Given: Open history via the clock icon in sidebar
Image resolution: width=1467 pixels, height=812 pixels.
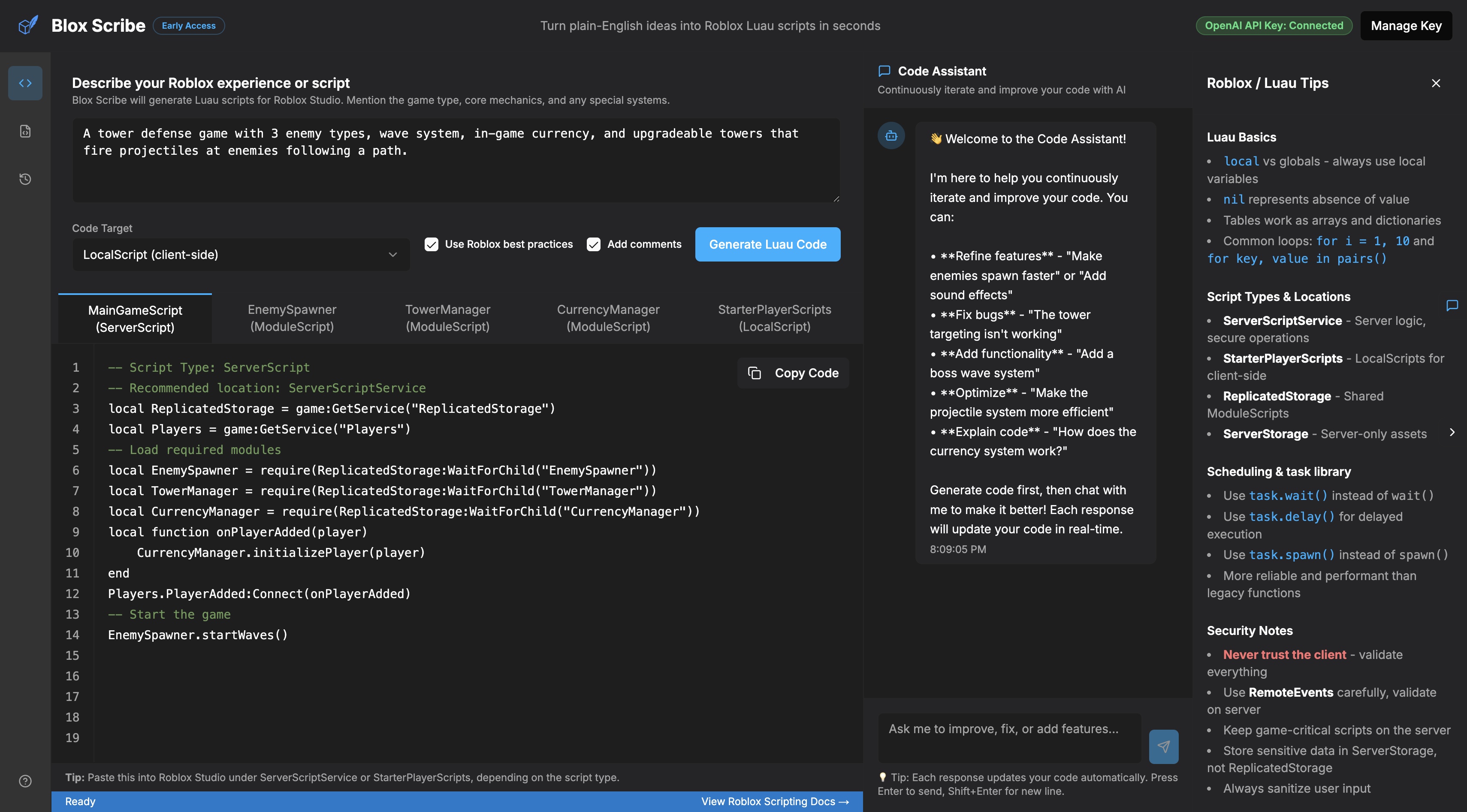Looking at the screenshot, I should (25, 179).
